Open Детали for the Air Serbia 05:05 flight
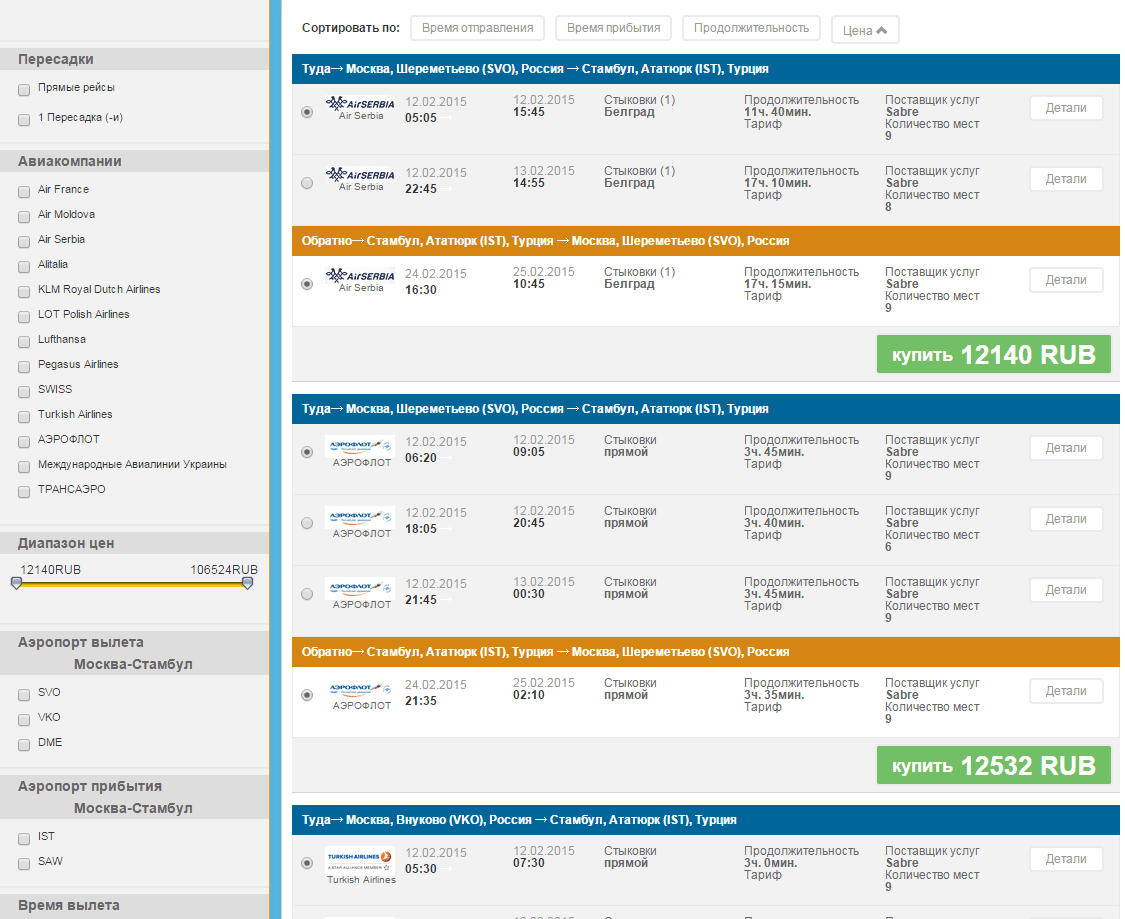The width and height of the screenshot is (1125, 919). click(x=1065, y=108)
